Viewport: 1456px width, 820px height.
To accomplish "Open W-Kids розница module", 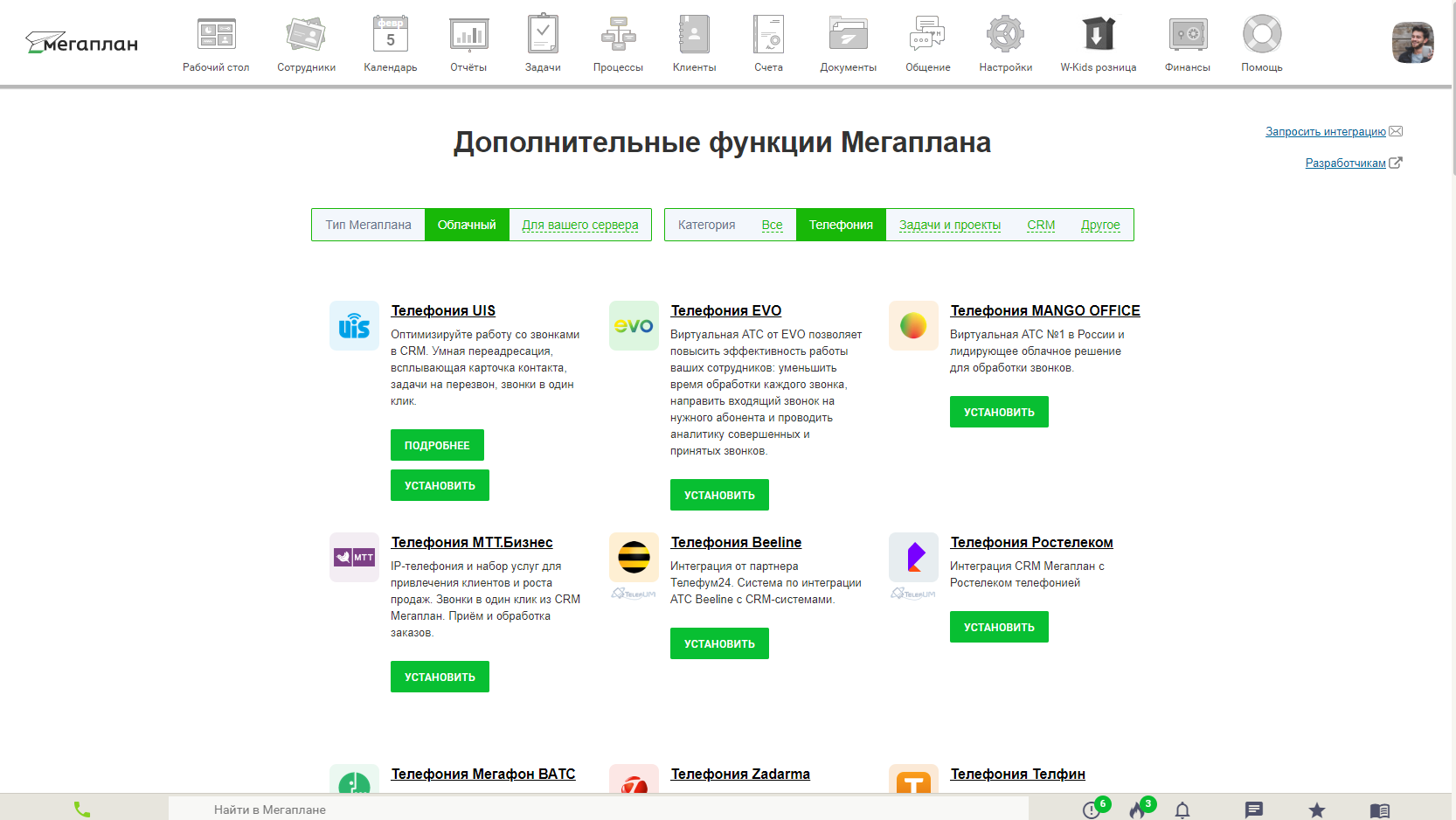I will click(x=1099, y=44).
